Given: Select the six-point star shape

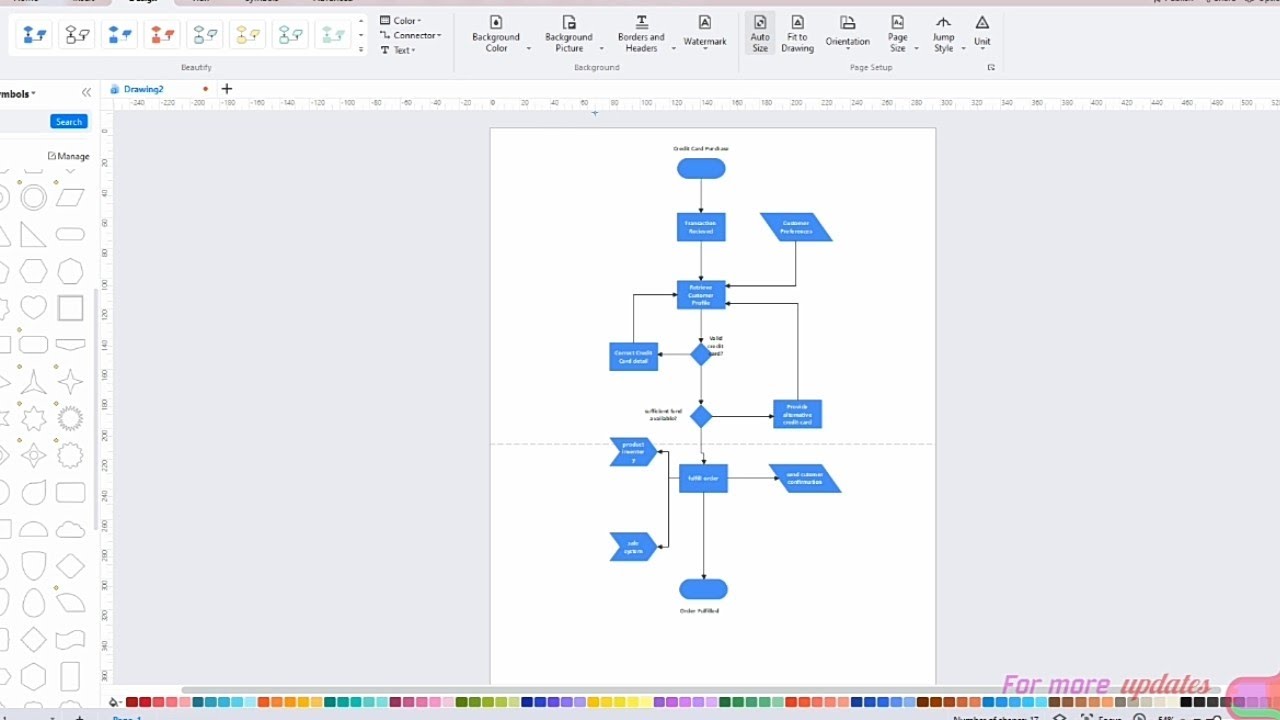Looking at the screenshot, I should coord(34,418).
